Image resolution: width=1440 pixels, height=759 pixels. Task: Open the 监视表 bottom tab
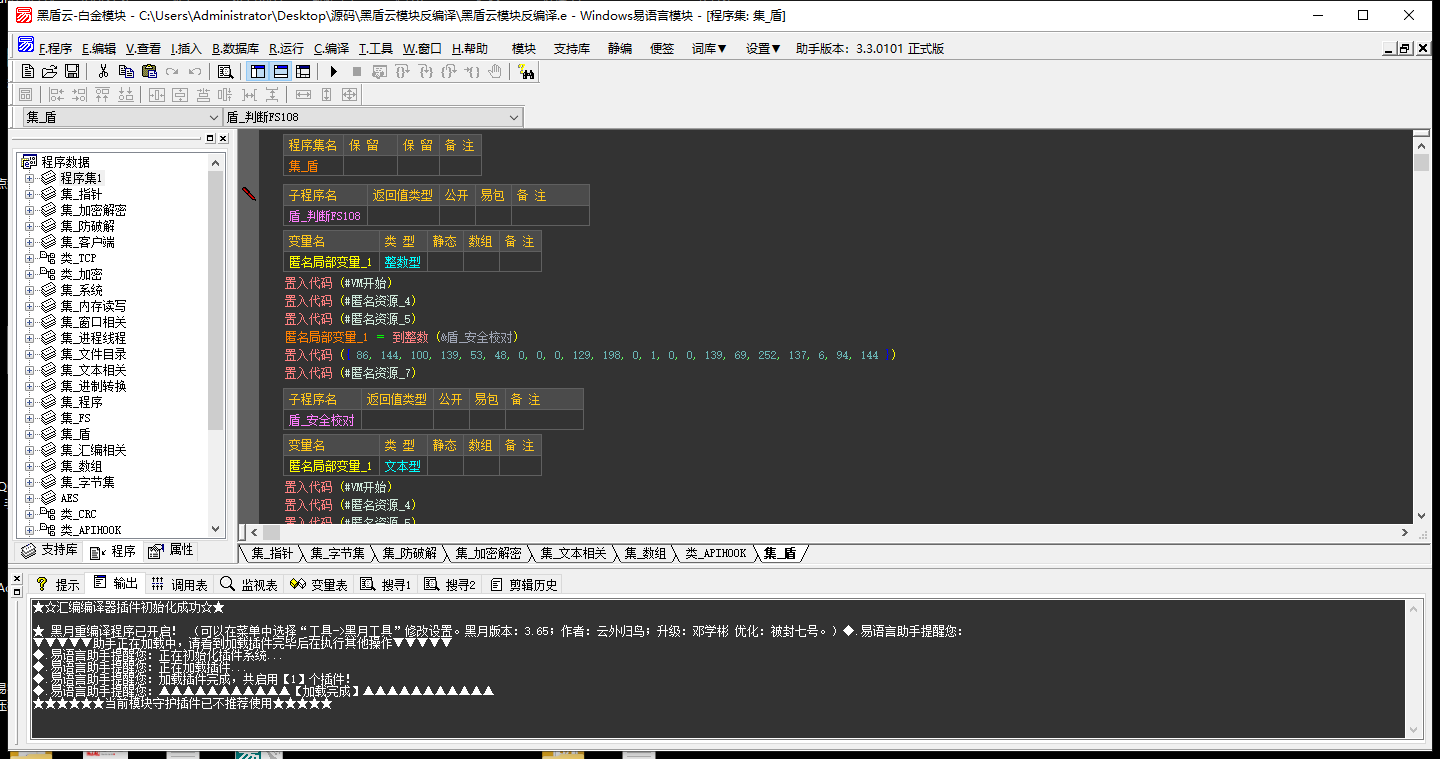pos(249,584)
